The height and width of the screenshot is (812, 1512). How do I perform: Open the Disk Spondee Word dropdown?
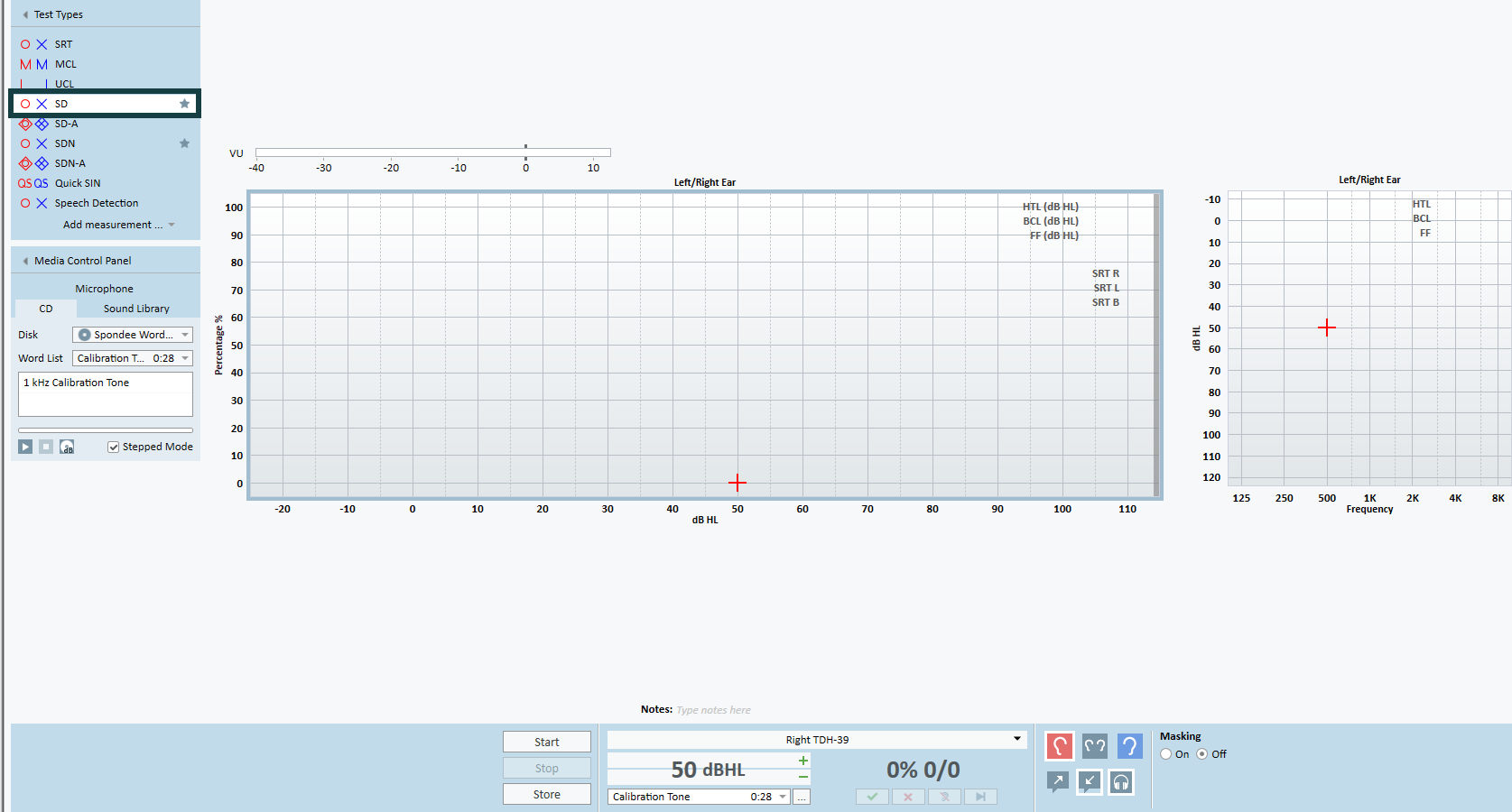point(185,335)
